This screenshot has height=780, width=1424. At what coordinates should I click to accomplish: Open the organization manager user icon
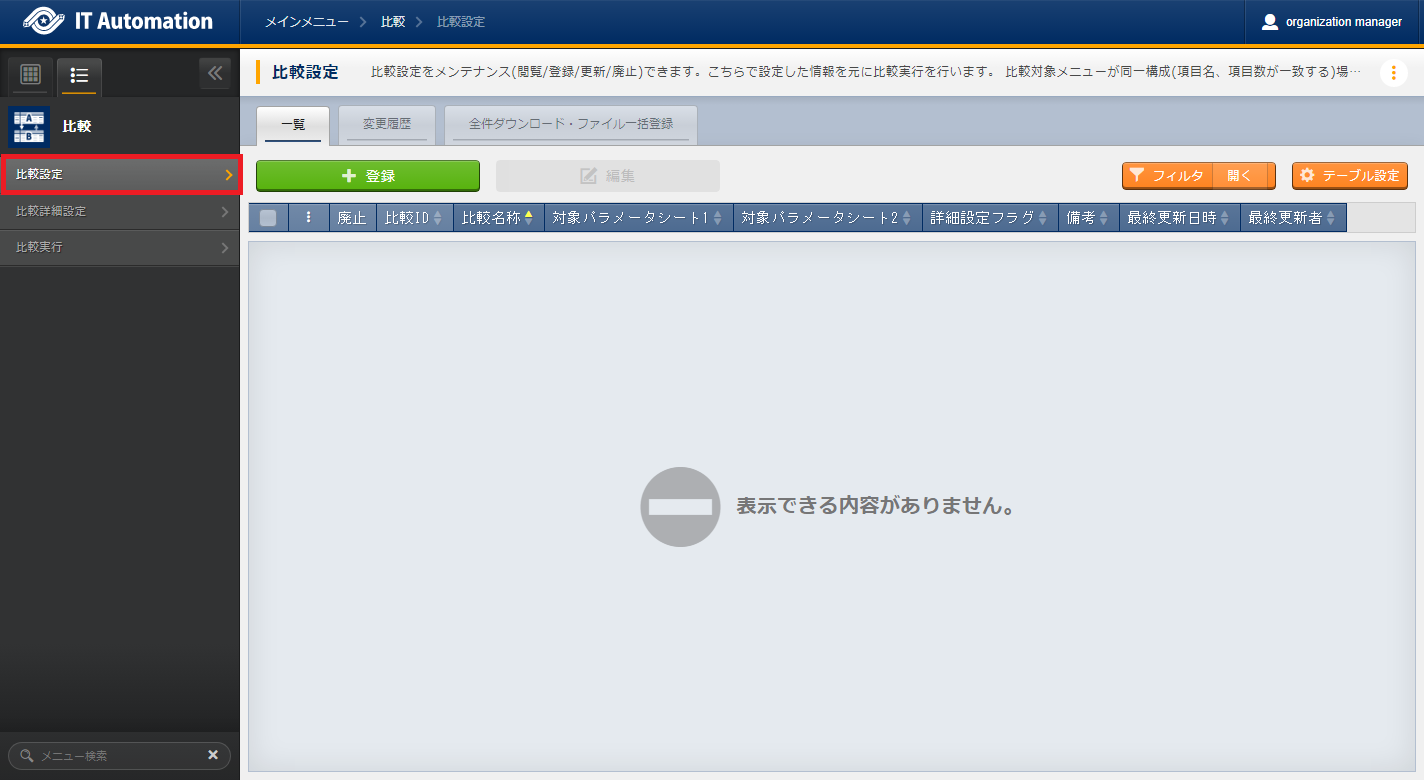[x=1270, y=22]
